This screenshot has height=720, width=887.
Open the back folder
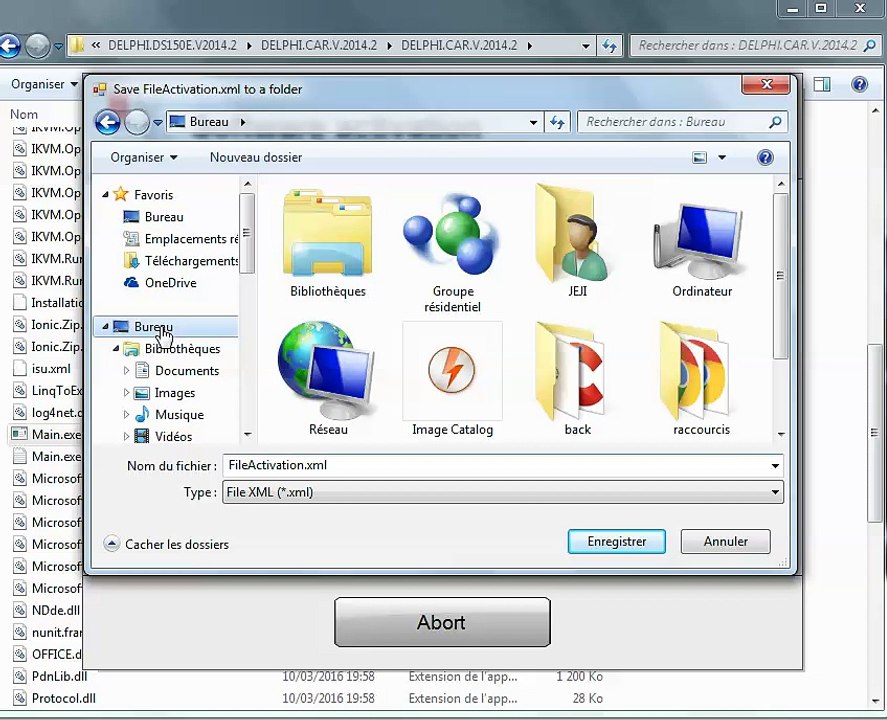point(577,379)
